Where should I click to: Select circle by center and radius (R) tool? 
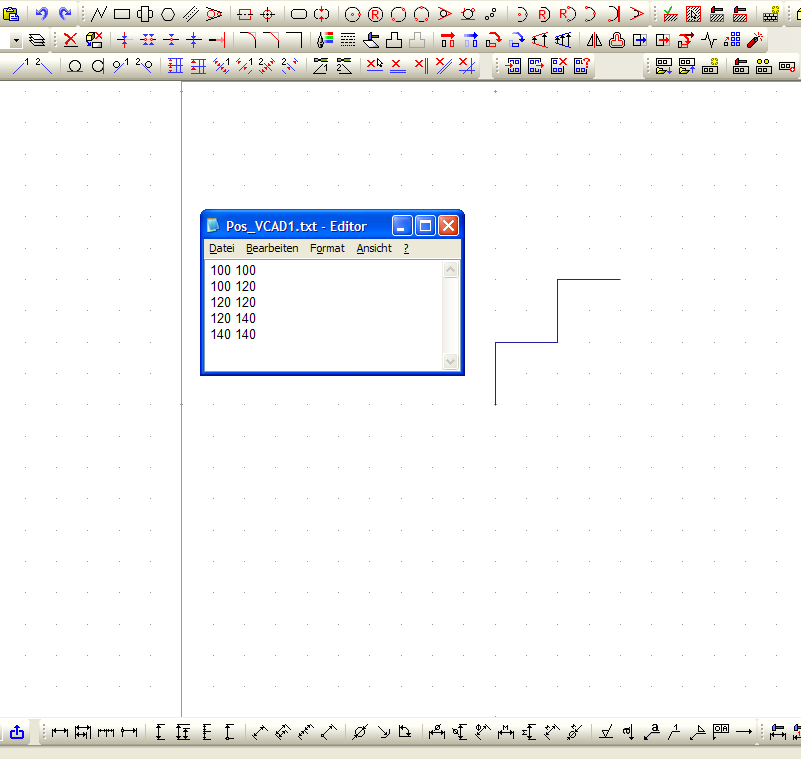click(375, 14)
